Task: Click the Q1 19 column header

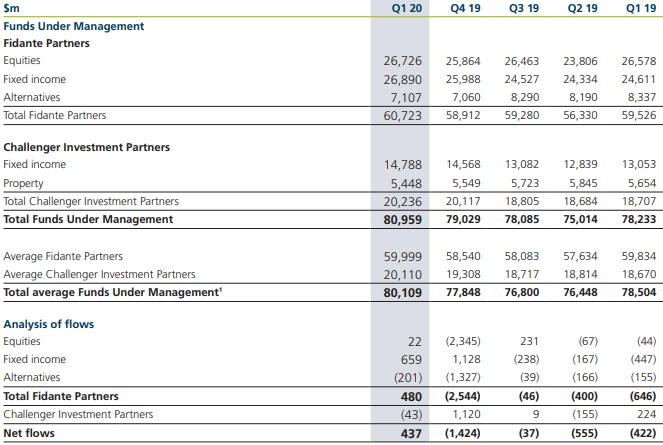Action: [x=641, y=8]
